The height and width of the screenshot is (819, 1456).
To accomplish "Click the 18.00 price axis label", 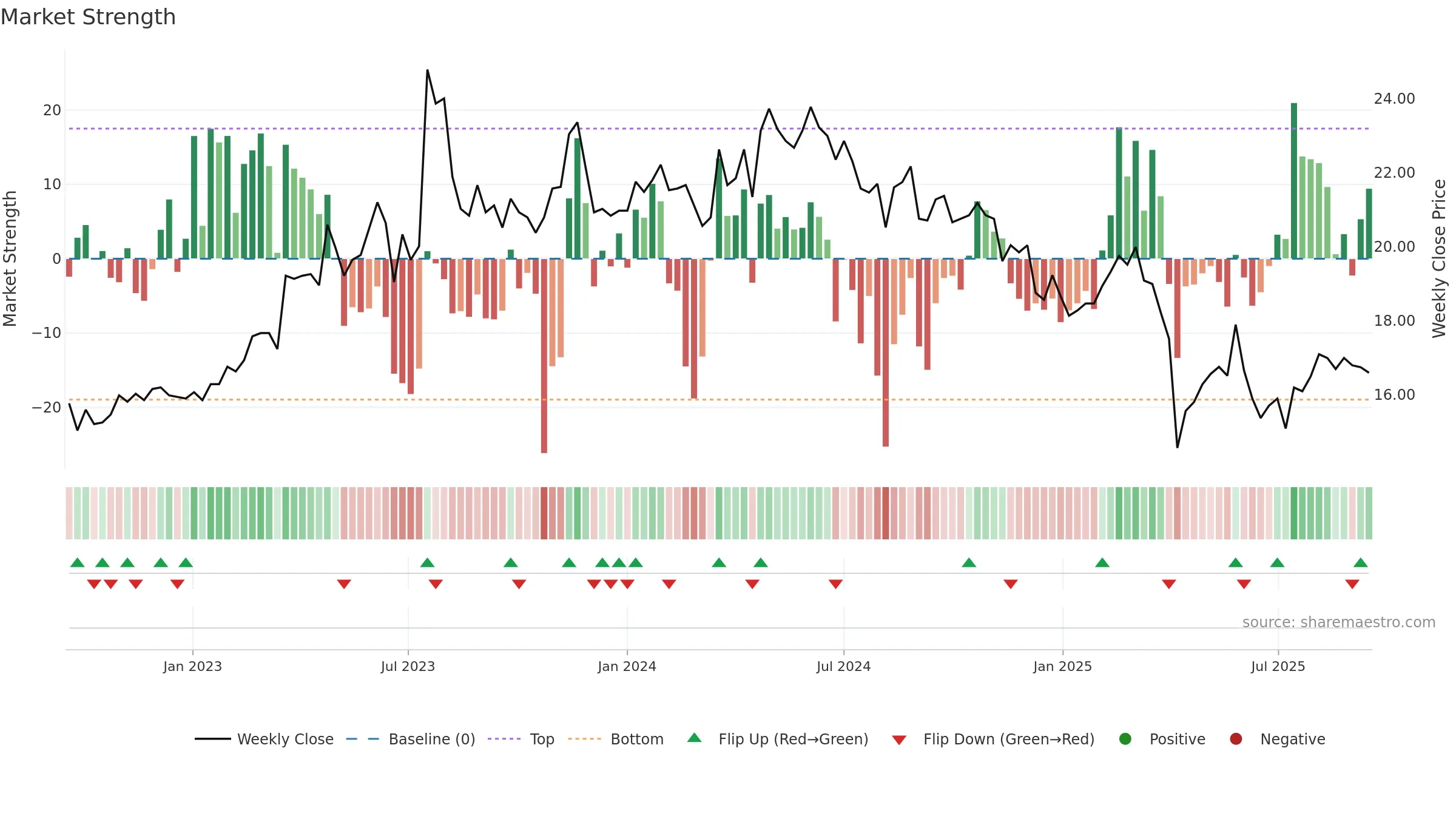I will [1394, 321].
